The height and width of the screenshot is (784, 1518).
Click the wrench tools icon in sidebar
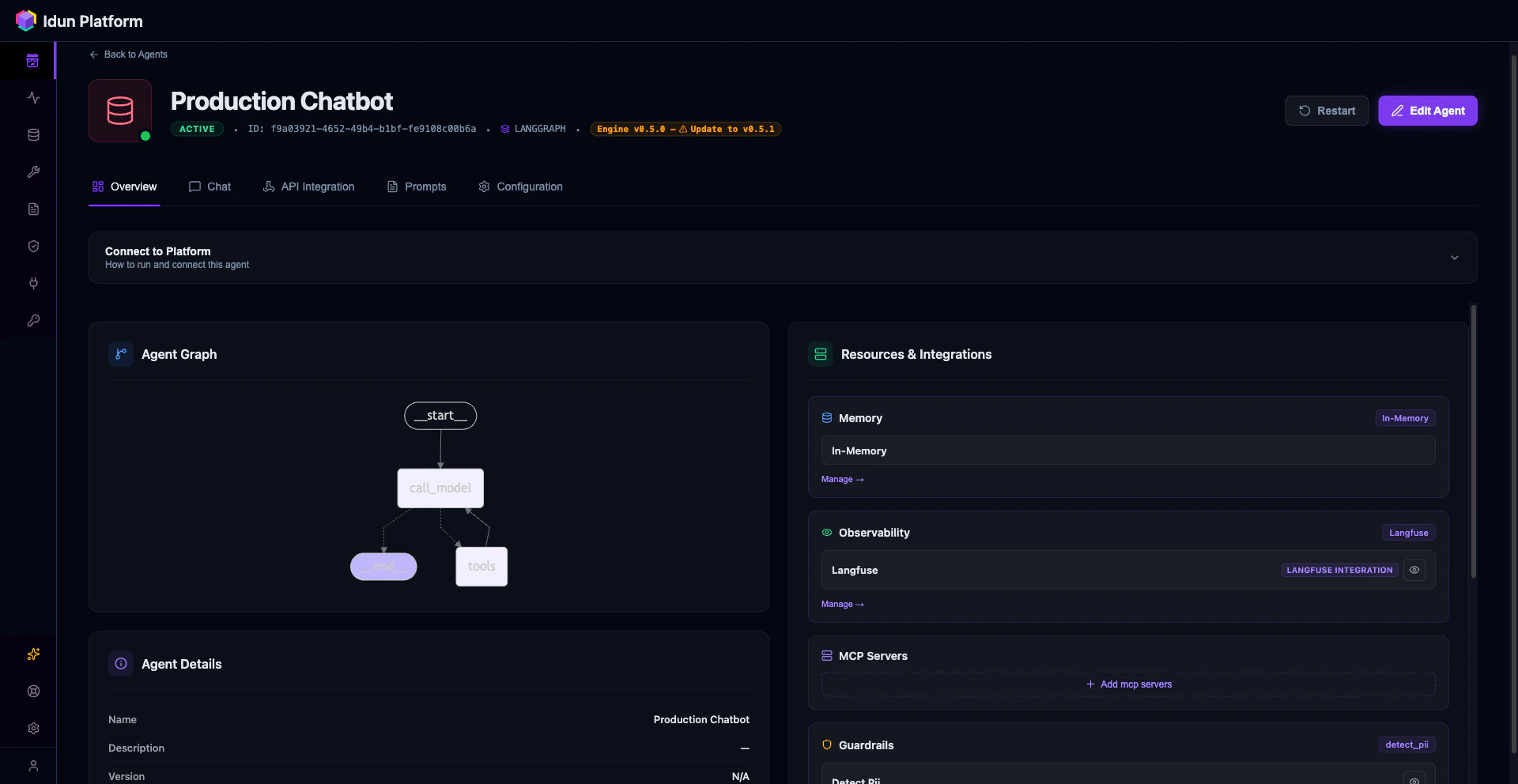pyautogui.click(x=33, y=172)
